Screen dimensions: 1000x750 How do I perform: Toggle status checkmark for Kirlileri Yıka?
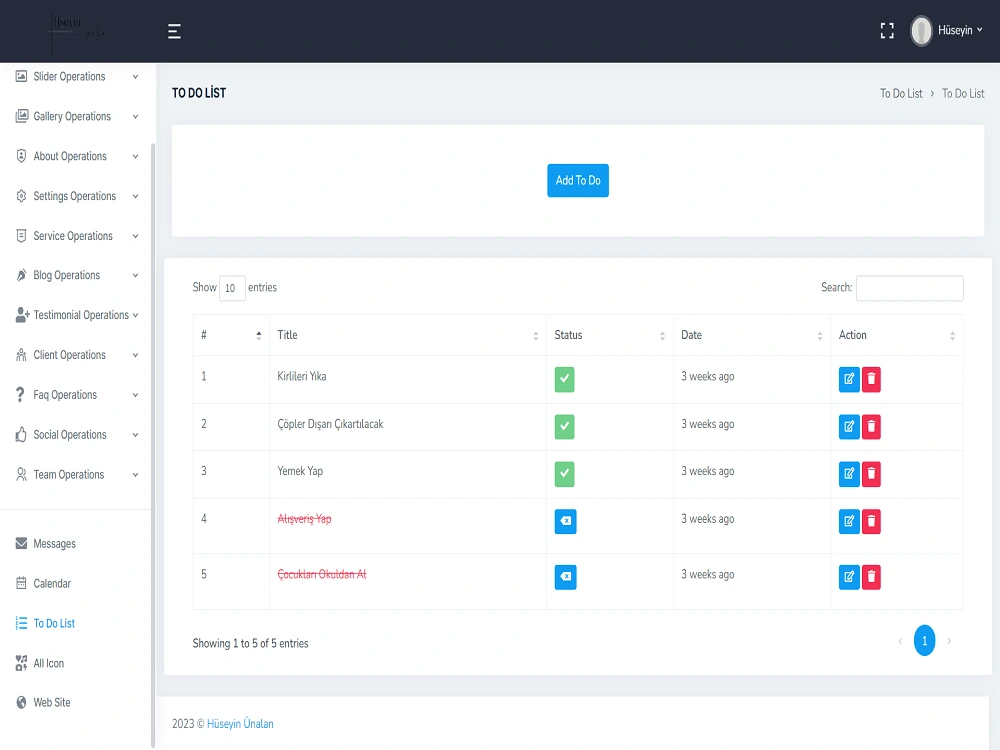point(564,379)
